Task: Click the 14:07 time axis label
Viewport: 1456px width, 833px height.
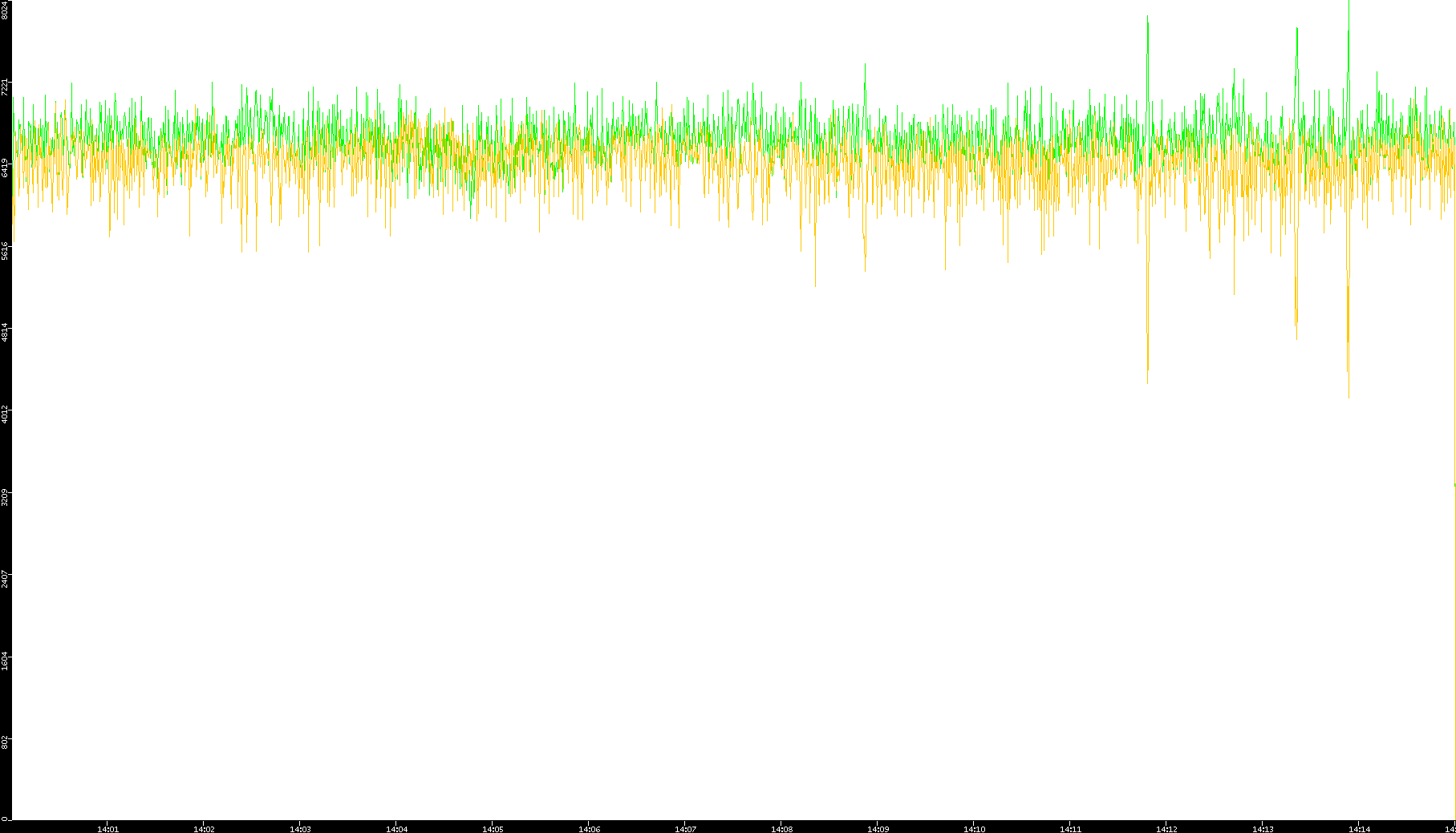Action: 685,829
